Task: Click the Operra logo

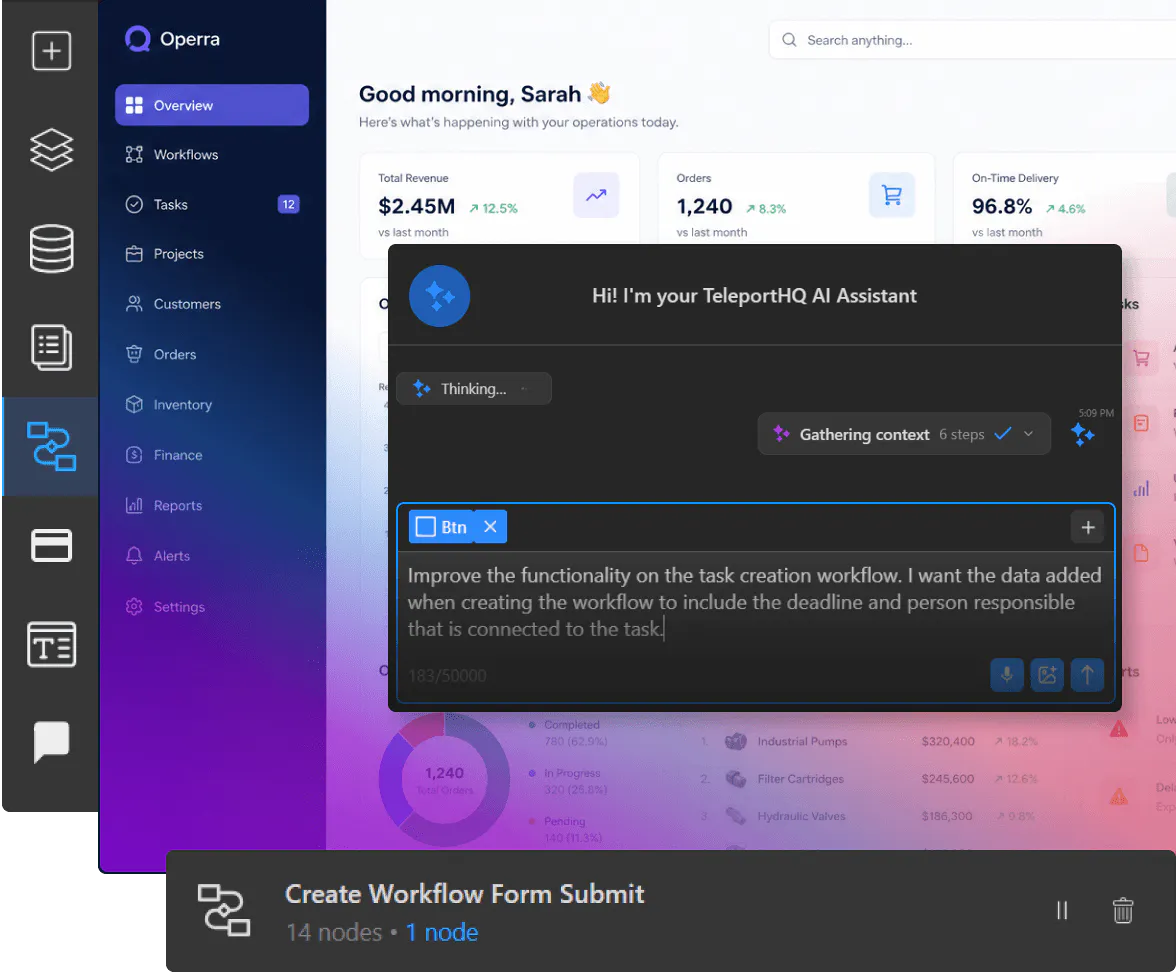Action: (172, 39)
